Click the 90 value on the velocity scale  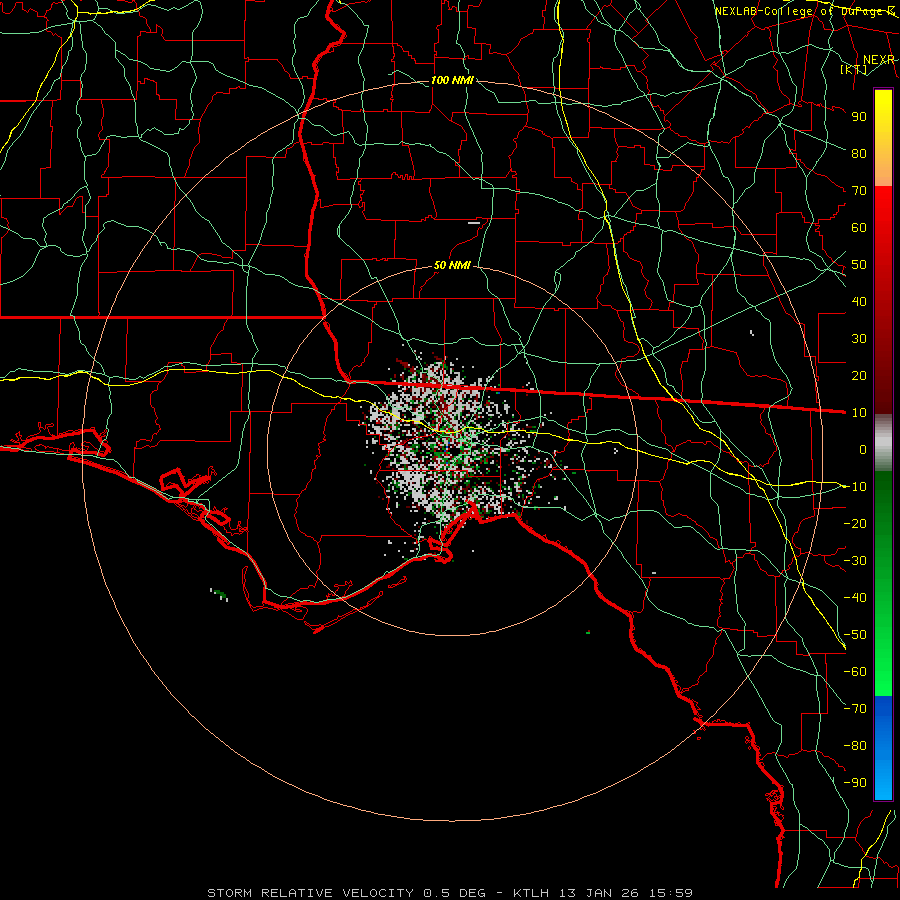859,117
